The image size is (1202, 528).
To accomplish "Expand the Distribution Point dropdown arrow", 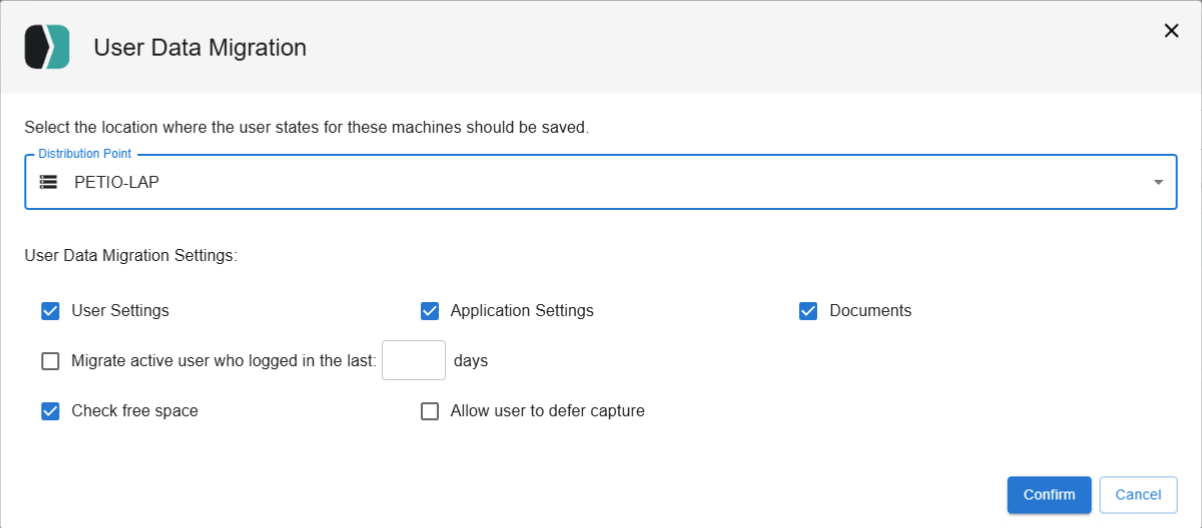I will coord(1158,182).
